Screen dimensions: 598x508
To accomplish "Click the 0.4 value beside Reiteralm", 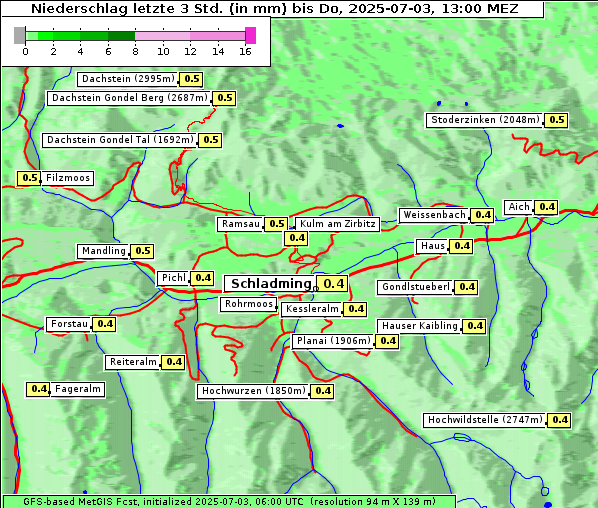I will point(174,362).
